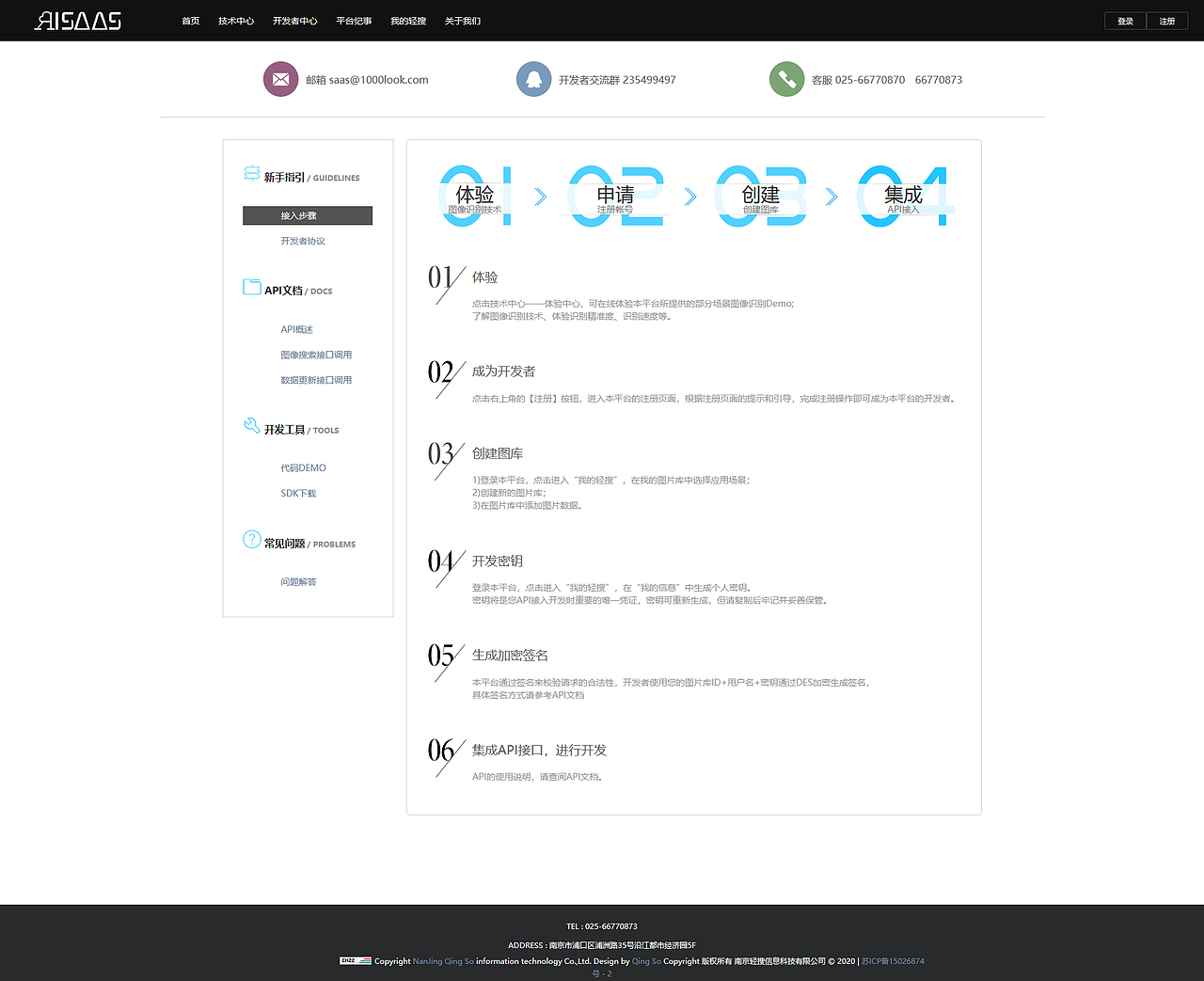Click the 02 申请 step graphic
This screenshot has width=1204, height=981.
click(616, 196)
